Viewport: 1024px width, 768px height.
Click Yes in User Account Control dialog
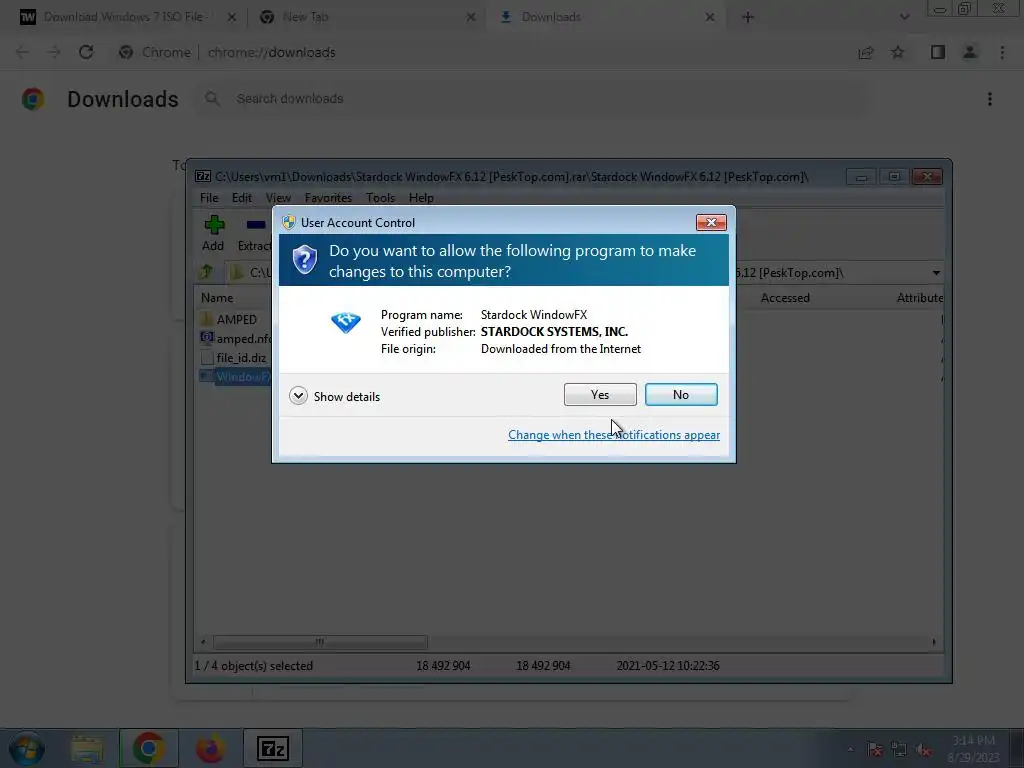tap(600, 394)
